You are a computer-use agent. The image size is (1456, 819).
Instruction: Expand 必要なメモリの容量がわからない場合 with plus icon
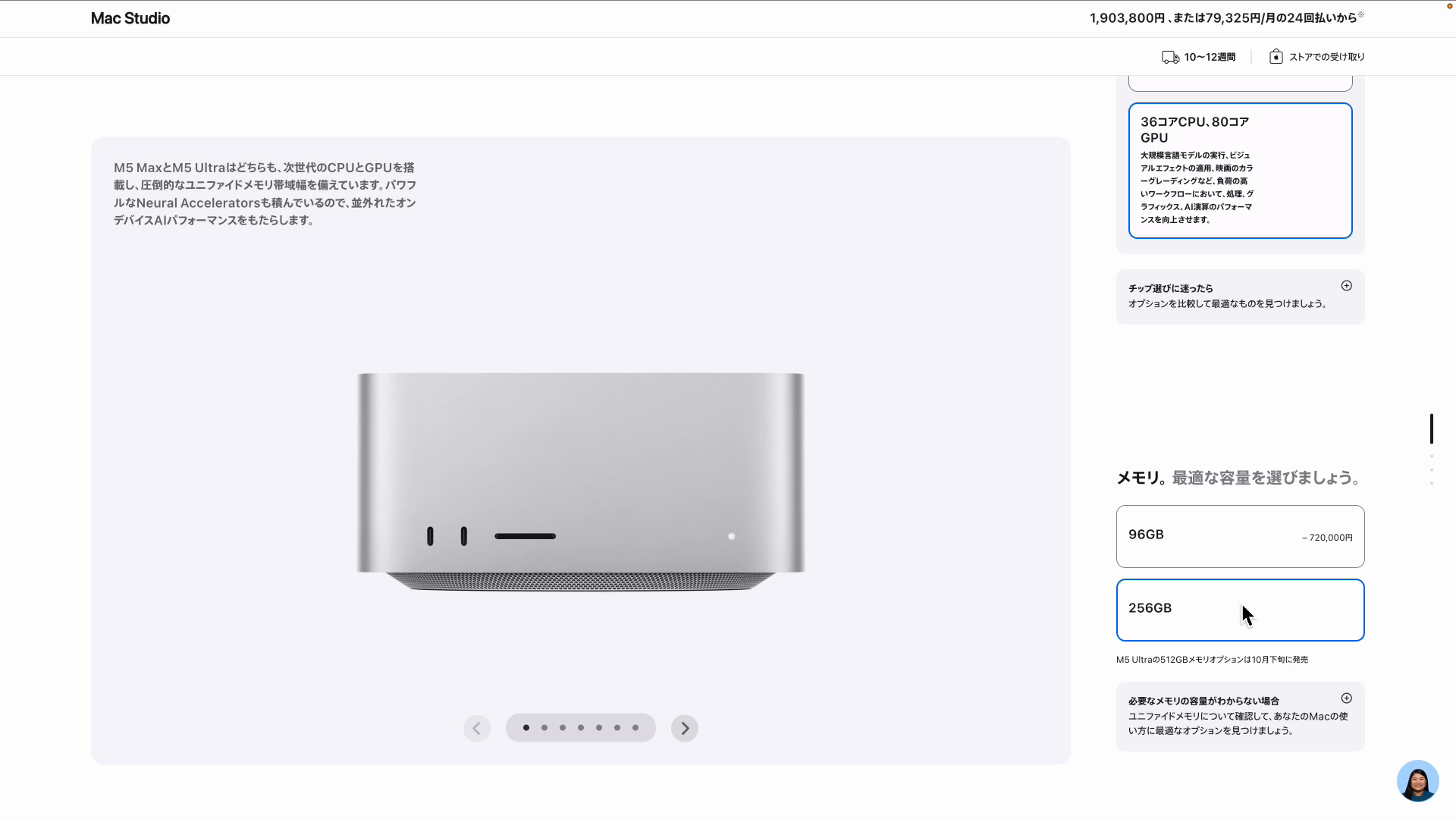[x=1346, y=698]
